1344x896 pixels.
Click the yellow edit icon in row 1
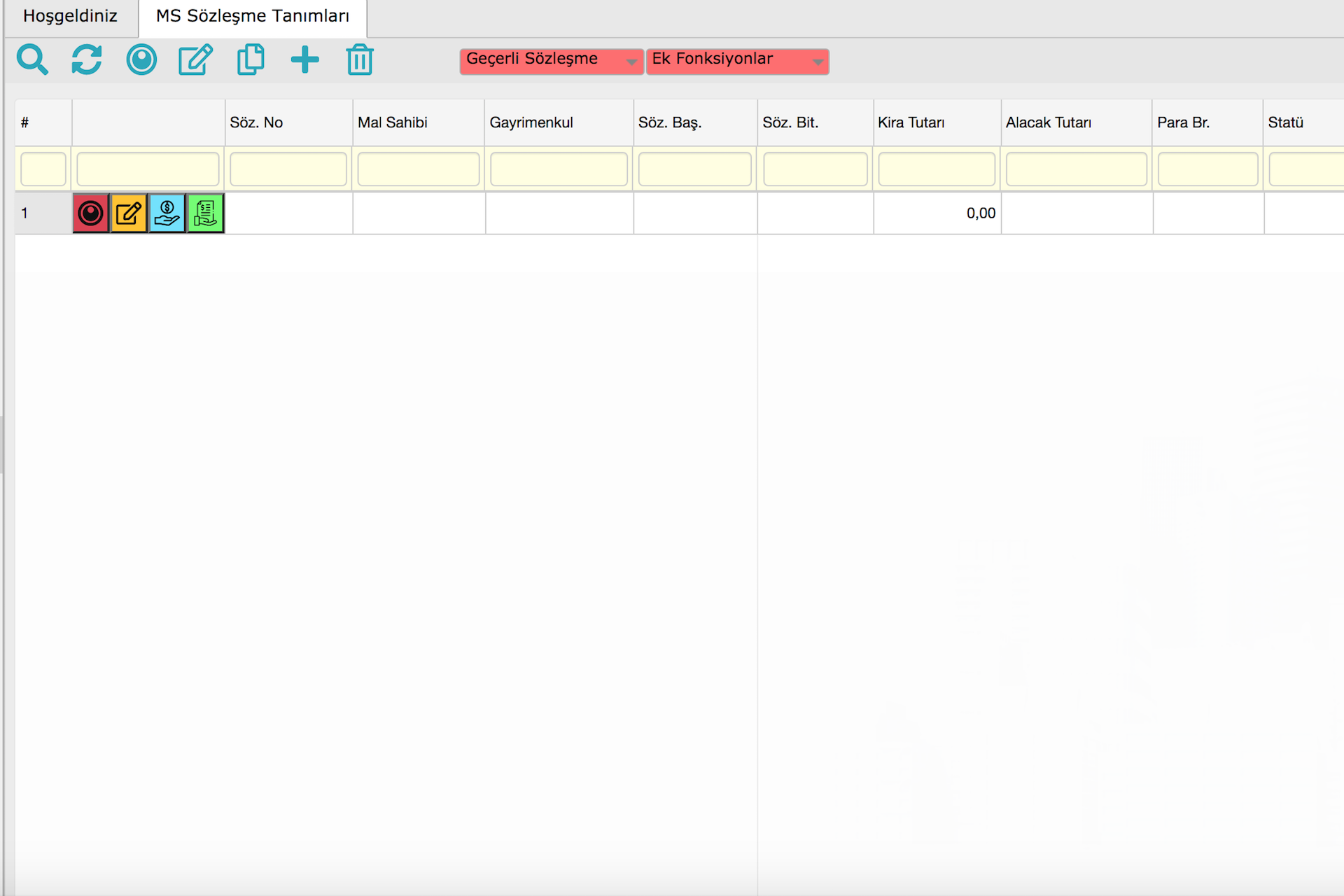tap(129, 213)
